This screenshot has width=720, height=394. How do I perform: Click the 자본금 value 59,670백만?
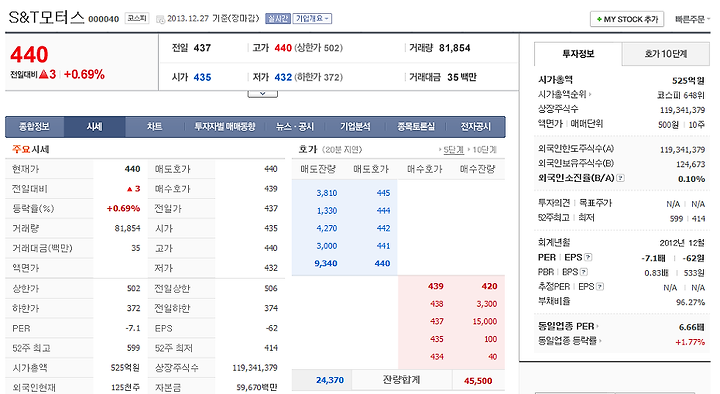coord(257,388)
